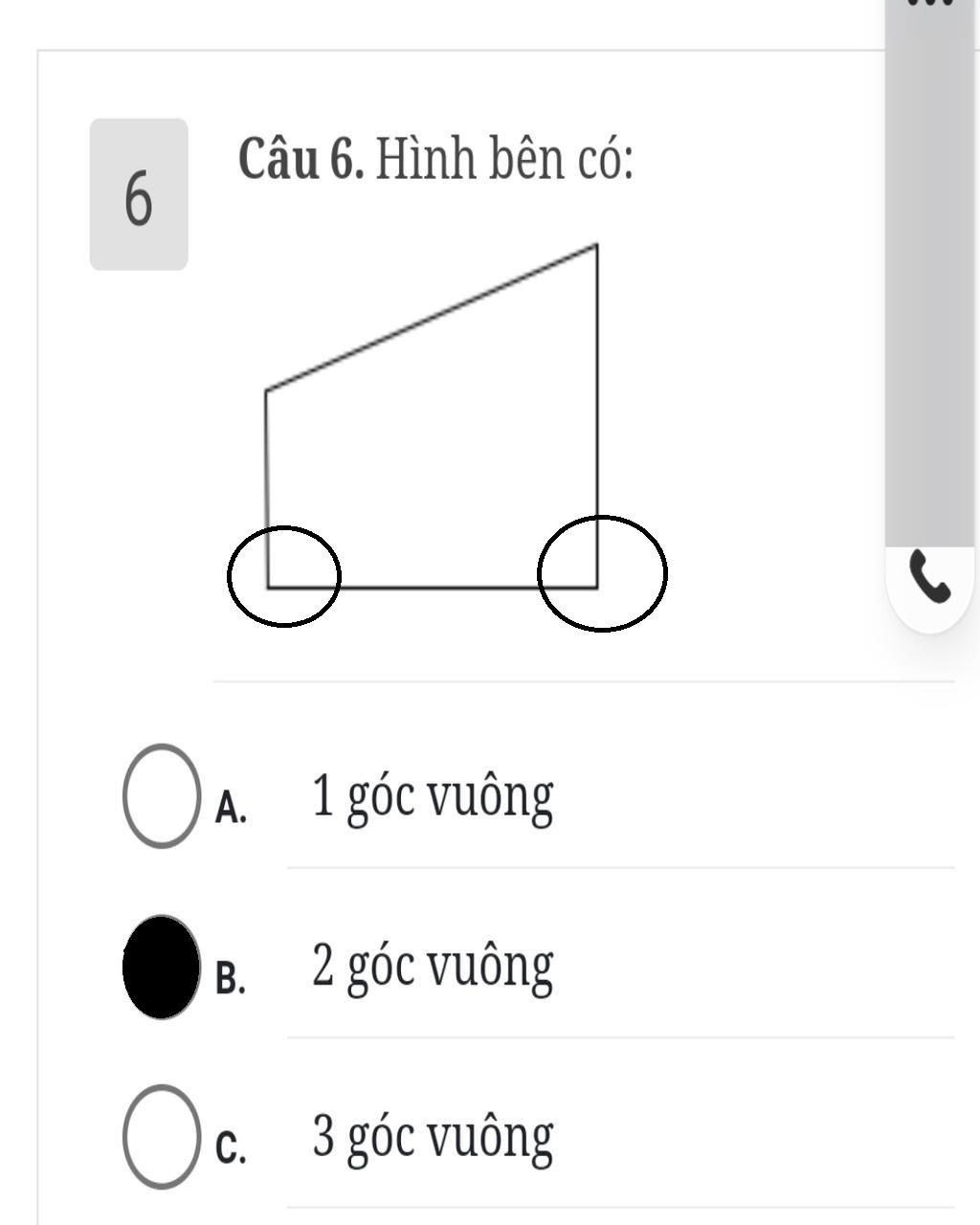Select radio button for answer A
This screenshot has height=1225, width=980.
click(x=162, y=795)
